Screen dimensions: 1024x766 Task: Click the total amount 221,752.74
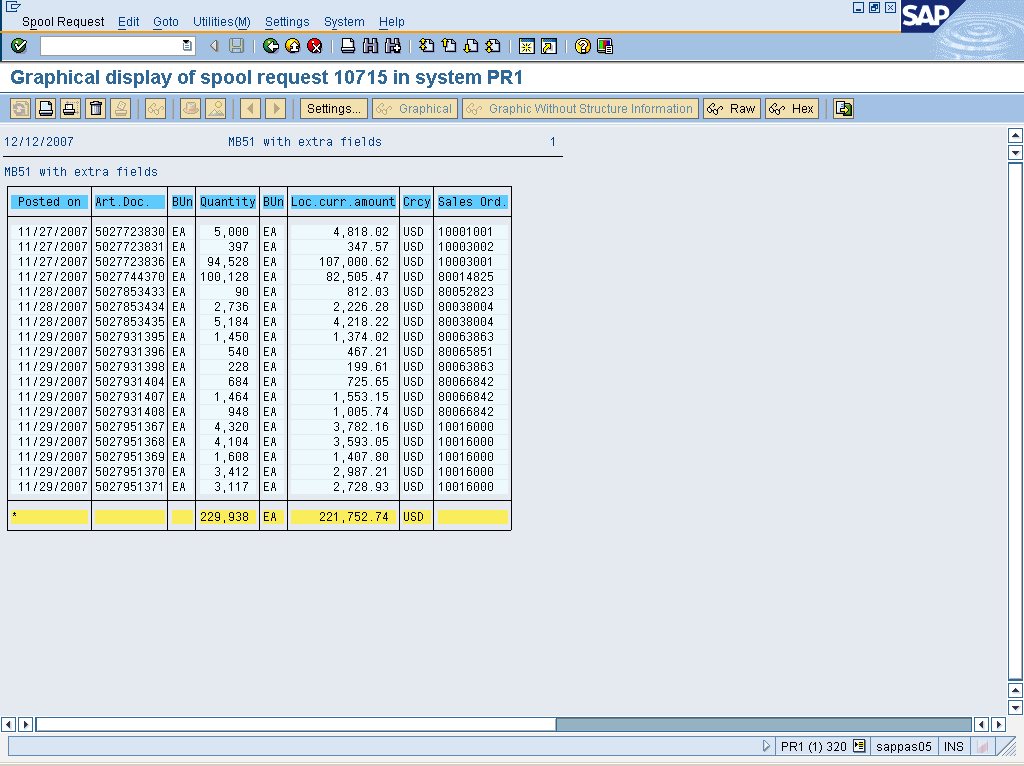coord(354,517)
